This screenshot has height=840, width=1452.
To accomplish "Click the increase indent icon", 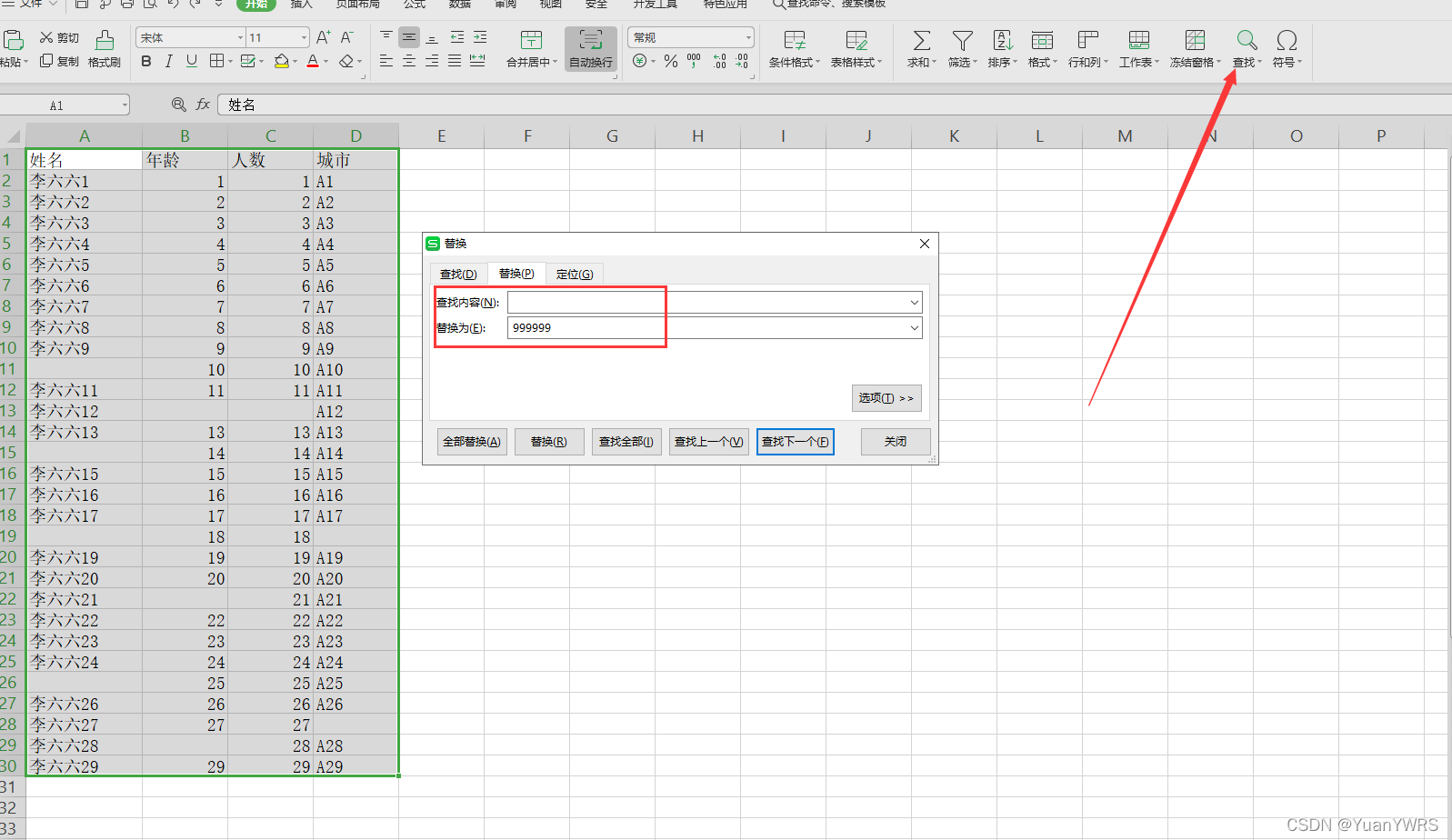I will click(480, 37).
